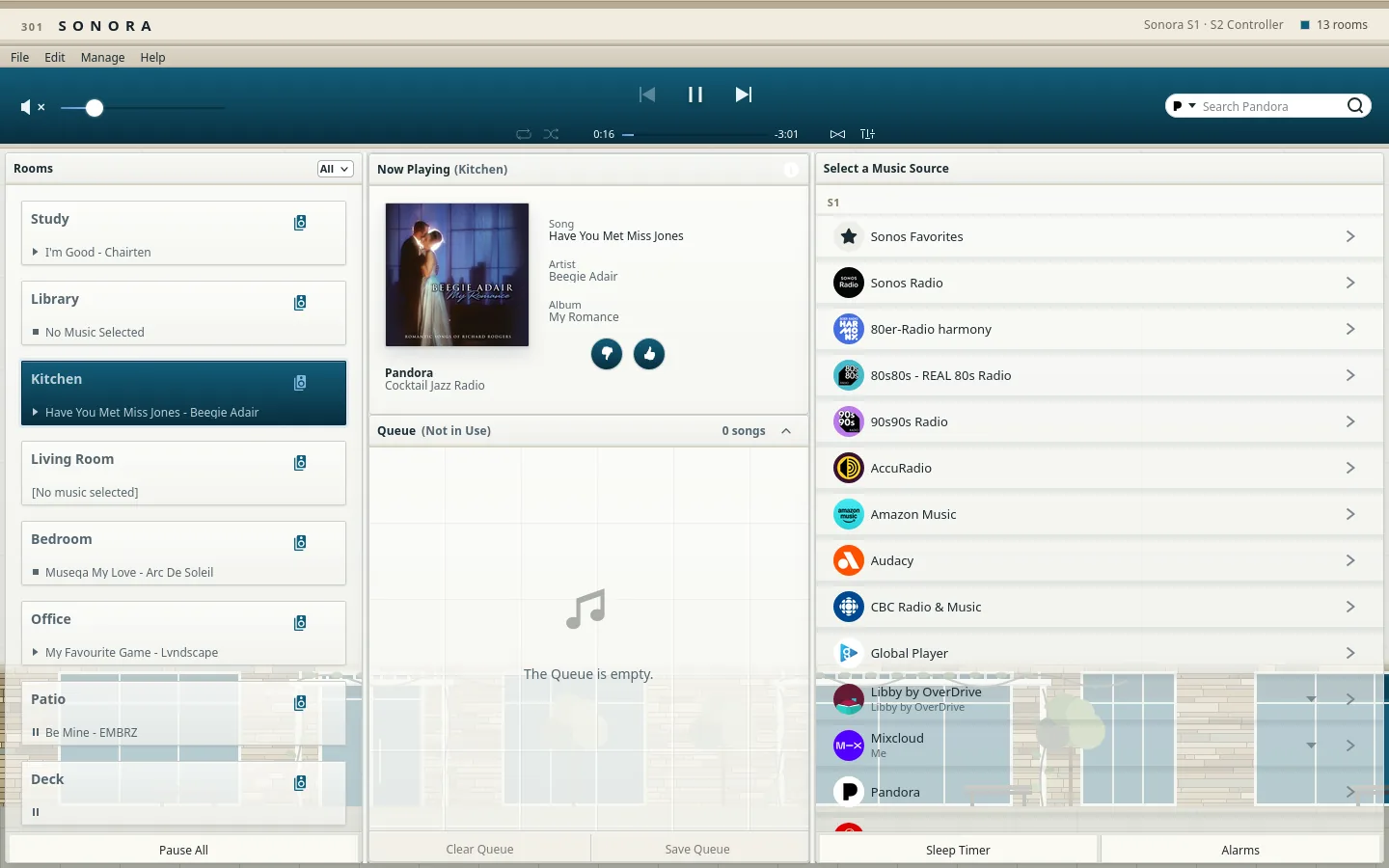Click the Office group icon
This screenshot has height=868, width=1389.
tap(300, 623)
